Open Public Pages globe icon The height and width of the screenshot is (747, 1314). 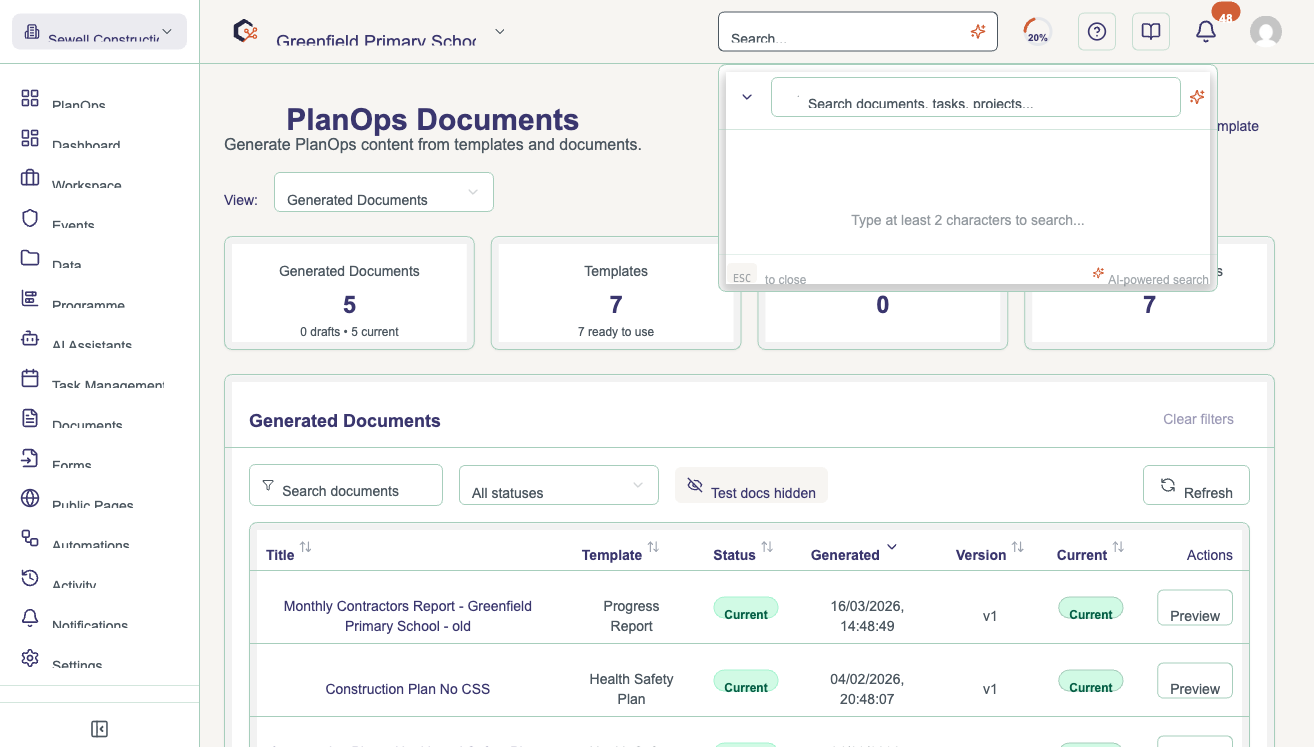tap(30, 498)
